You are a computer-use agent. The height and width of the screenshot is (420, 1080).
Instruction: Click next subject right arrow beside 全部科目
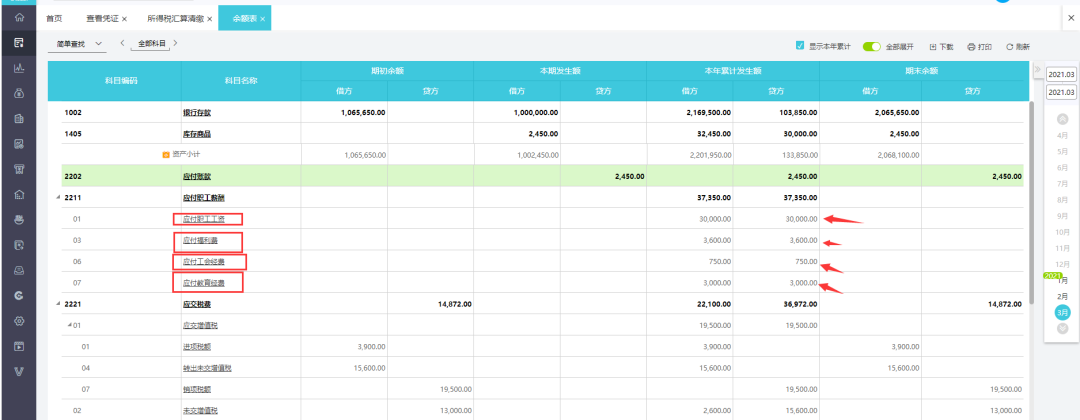pyautogui.click(x=176, y=43)
